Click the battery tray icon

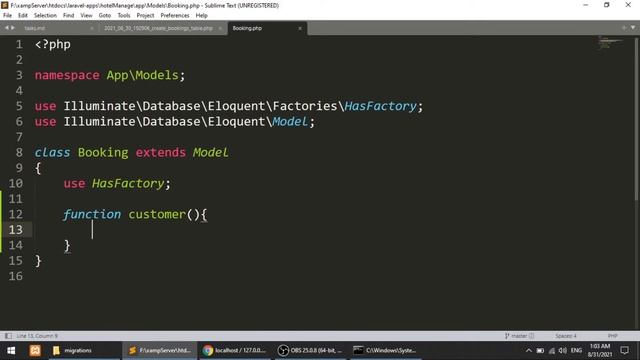(540, 350)
